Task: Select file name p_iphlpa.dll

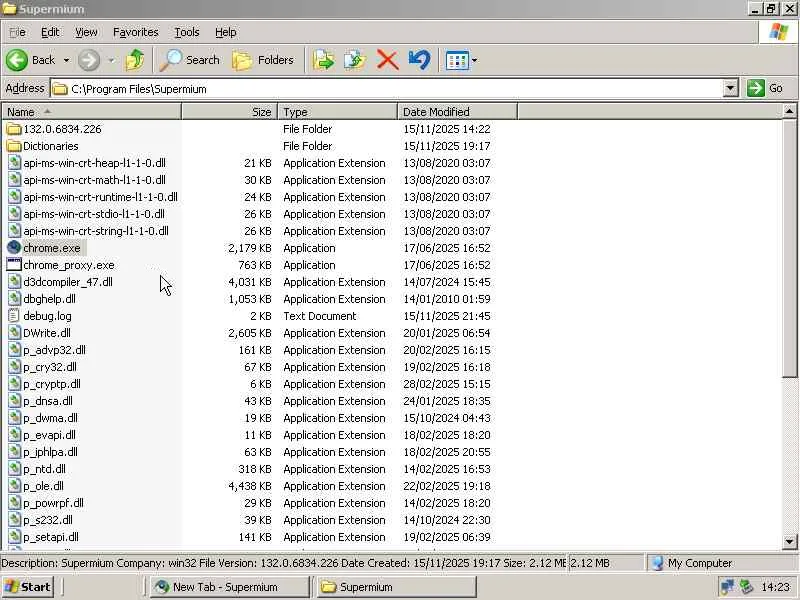Action: point(51,452)
